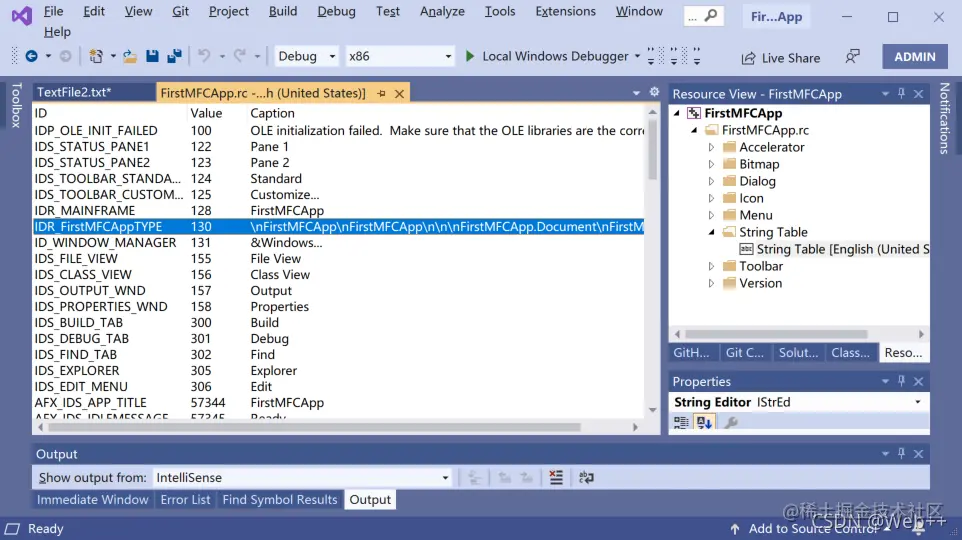Open the Help menu
The height and width of the screenshot is (540, 962).
coord(57,31)
